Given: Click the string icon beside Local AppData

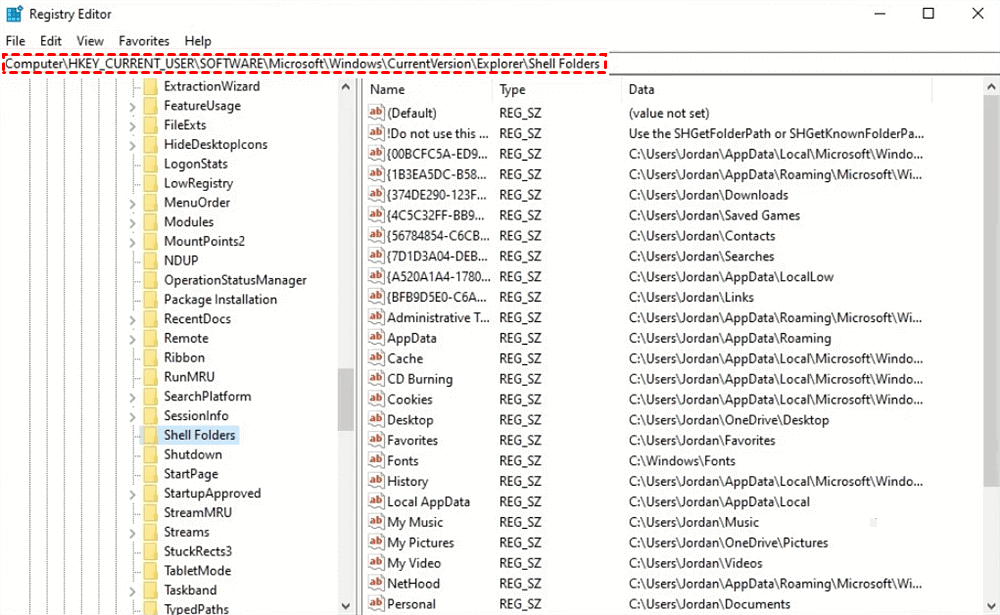Looking at the screenshot, I should pyautogui.click(x=376, y=501).
